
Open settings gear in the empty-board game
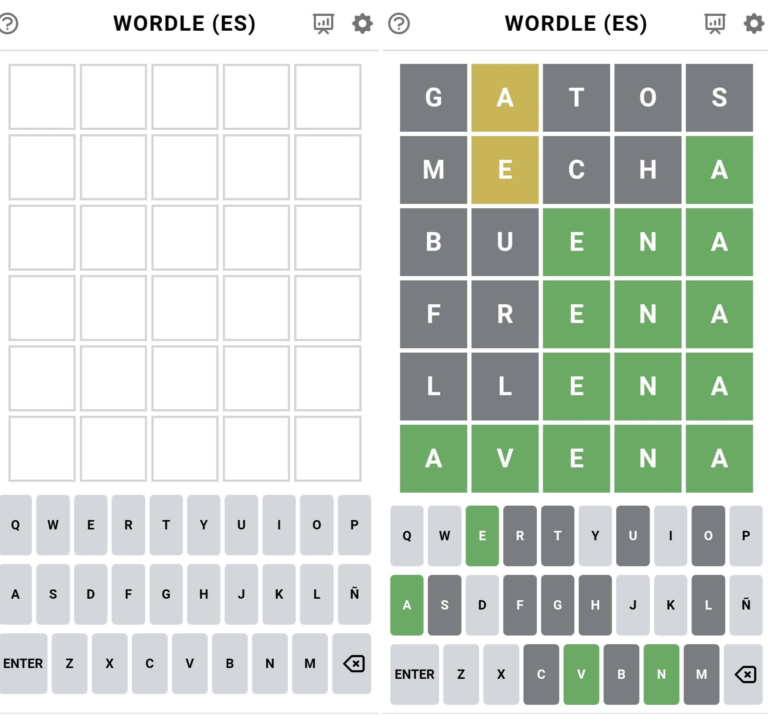click(x=362, y=24)
